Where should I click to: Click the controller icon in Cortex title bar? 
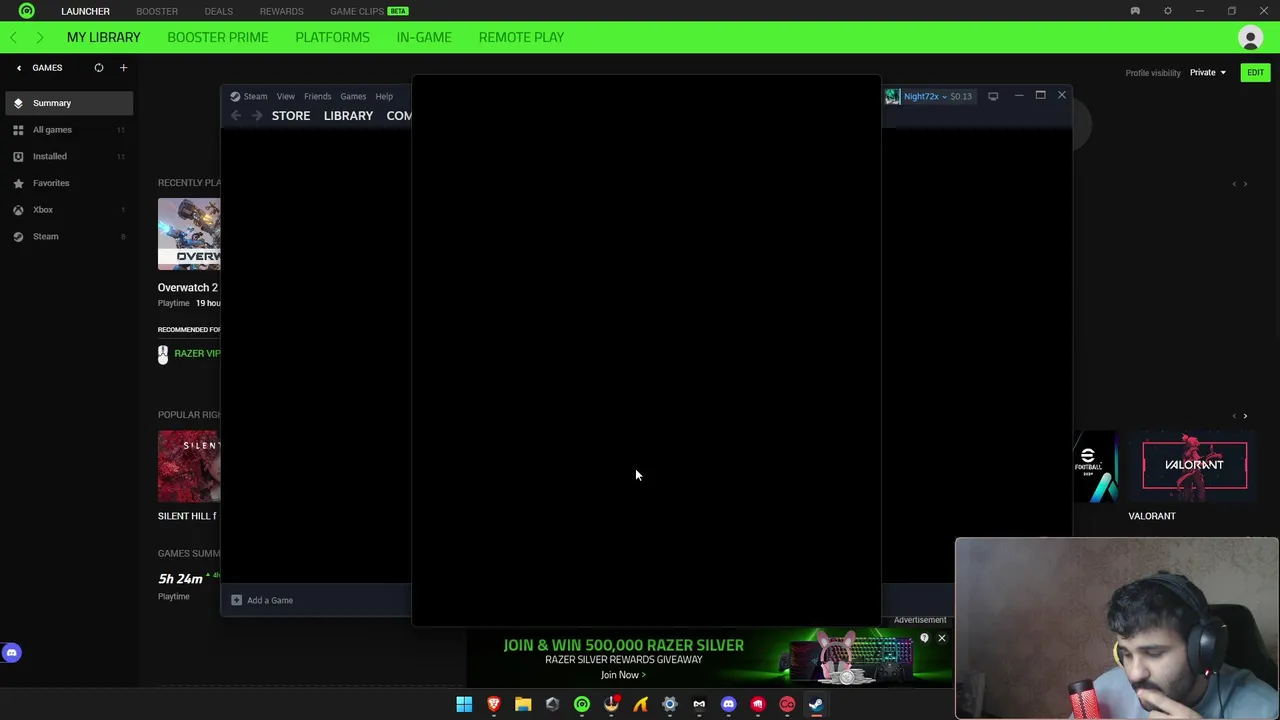tap(1135, 11)
